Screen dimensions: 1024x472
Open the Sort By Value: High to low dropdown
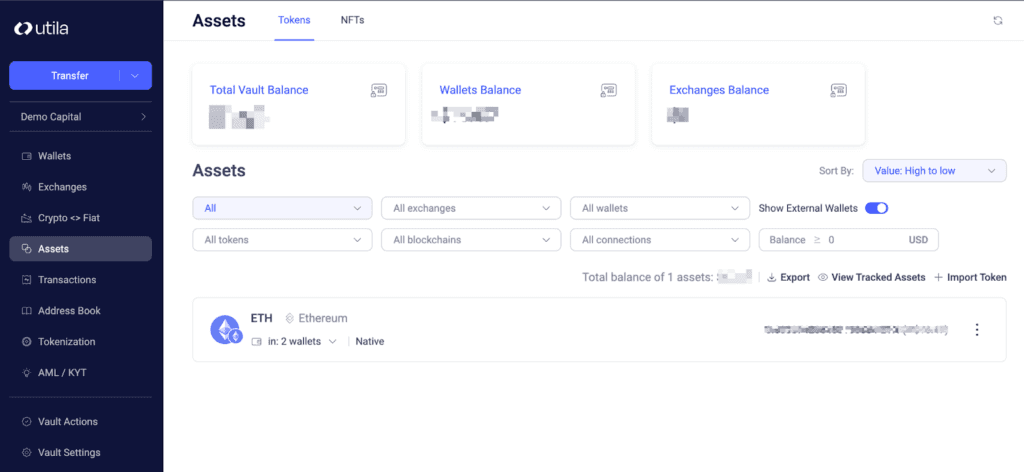pos(935,171)
